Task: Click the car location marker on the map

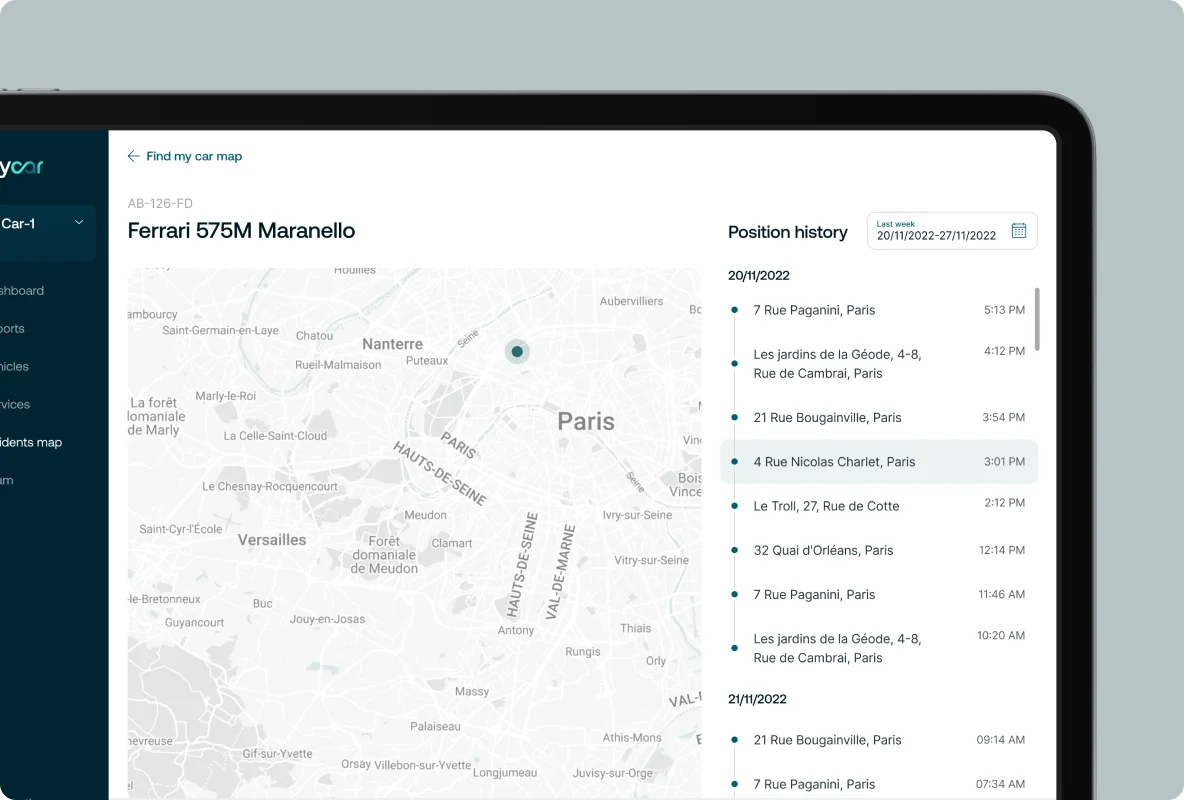Action: pos(517,351)
